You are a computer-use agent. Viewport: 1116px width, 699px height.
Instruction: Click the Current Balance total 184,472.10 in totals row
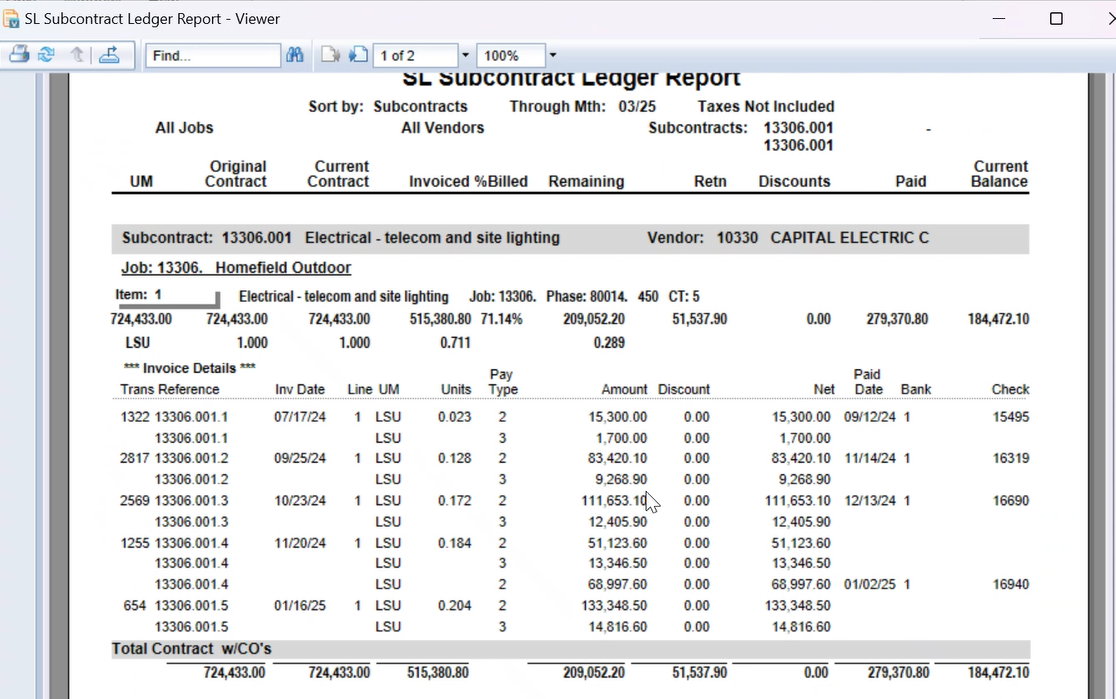pos(998,673)
